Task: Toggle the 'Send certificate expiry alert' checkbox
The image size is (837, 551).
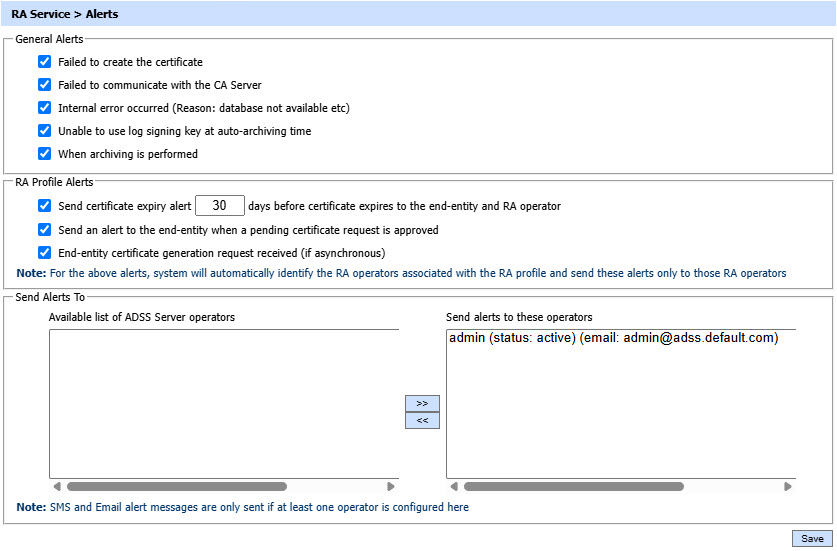Action: coord(44,206)
